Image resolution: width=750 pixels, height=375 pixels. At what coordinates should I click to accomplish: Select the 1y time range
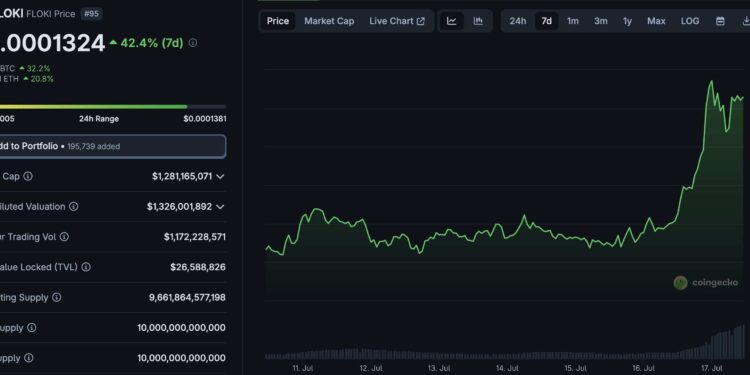(628, 21)
